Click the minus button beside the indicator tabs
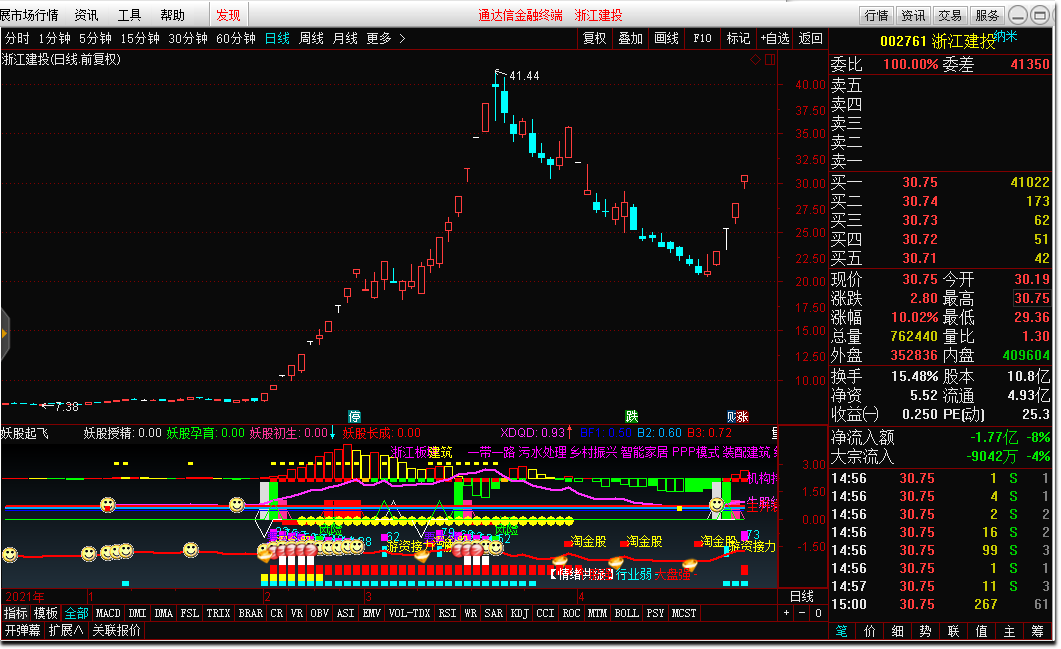 [802, 613]
